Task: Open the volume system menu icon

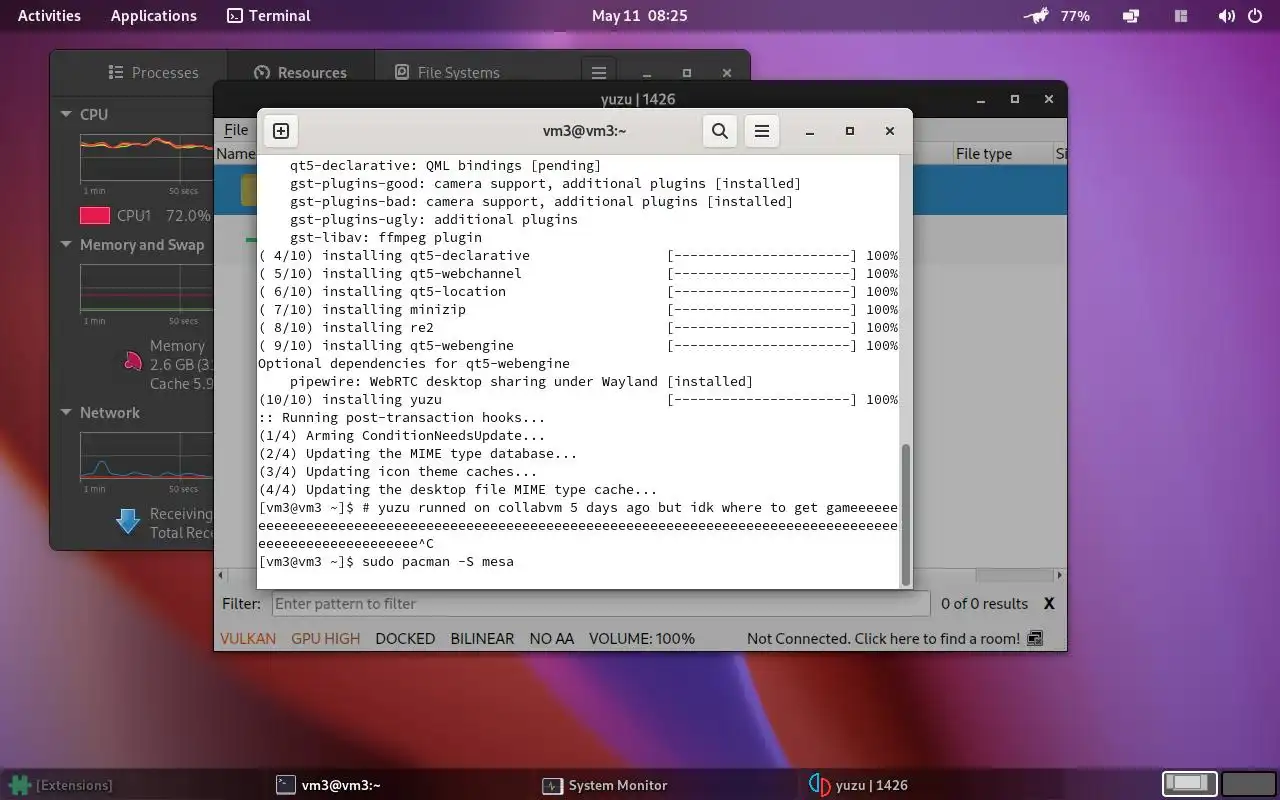Action: coord(1226,16)
